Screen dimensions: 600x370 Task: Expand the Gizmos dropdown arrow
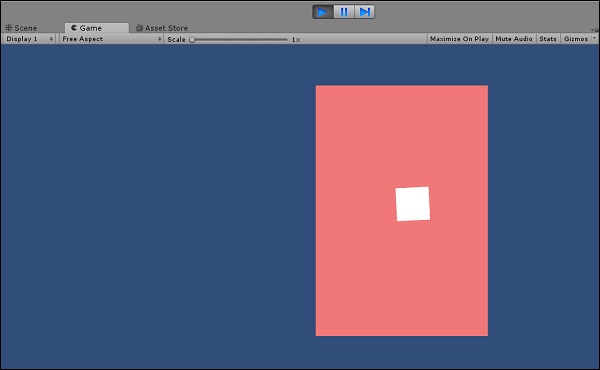pyautogui.click(x=594, y=38)
